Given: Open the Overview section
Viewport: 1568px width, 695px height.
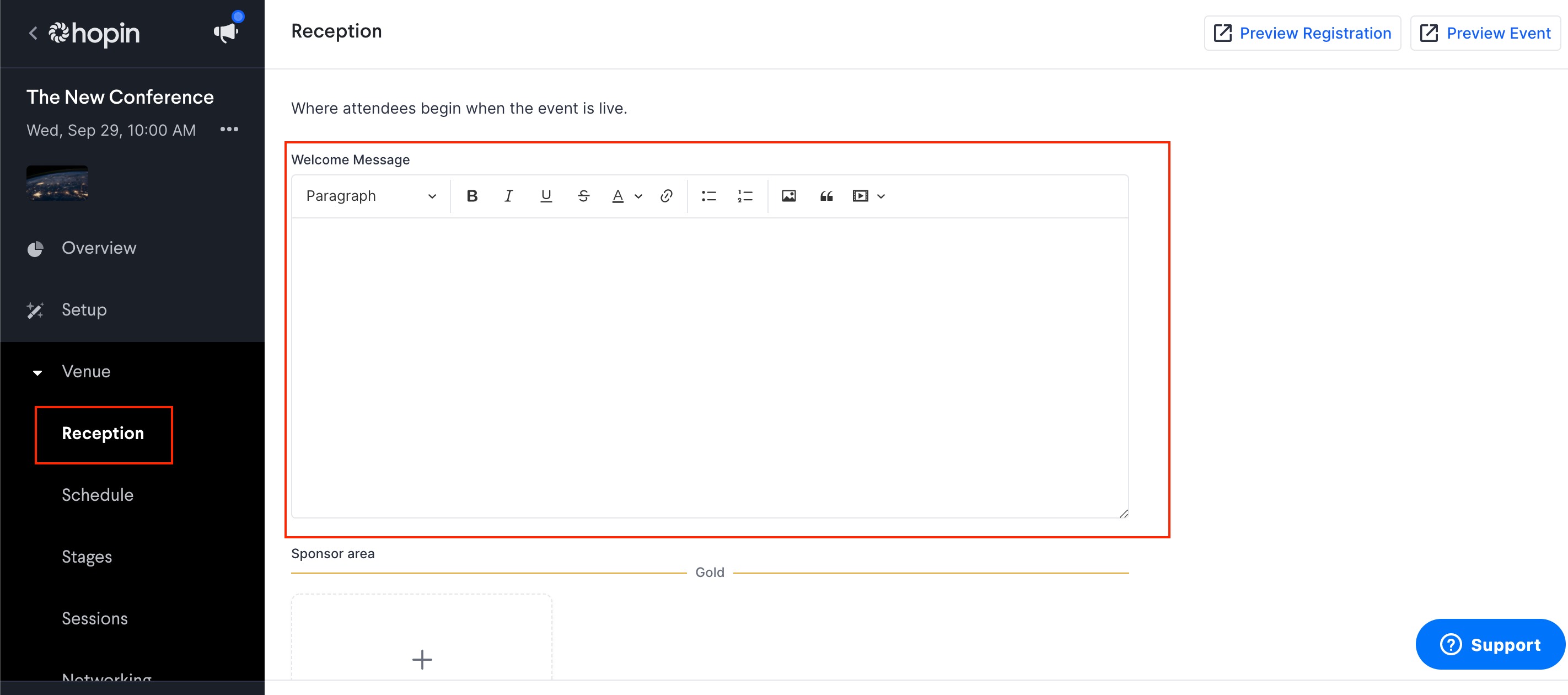Looking at the screenshot, I should pos(99,248).
